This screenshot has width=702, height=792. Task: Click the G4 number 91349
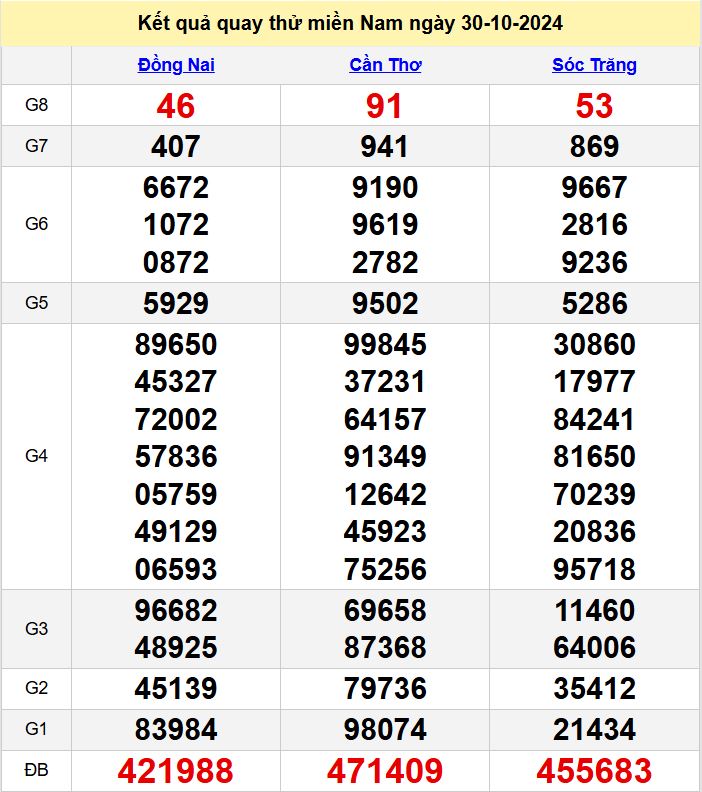(385, 457)
